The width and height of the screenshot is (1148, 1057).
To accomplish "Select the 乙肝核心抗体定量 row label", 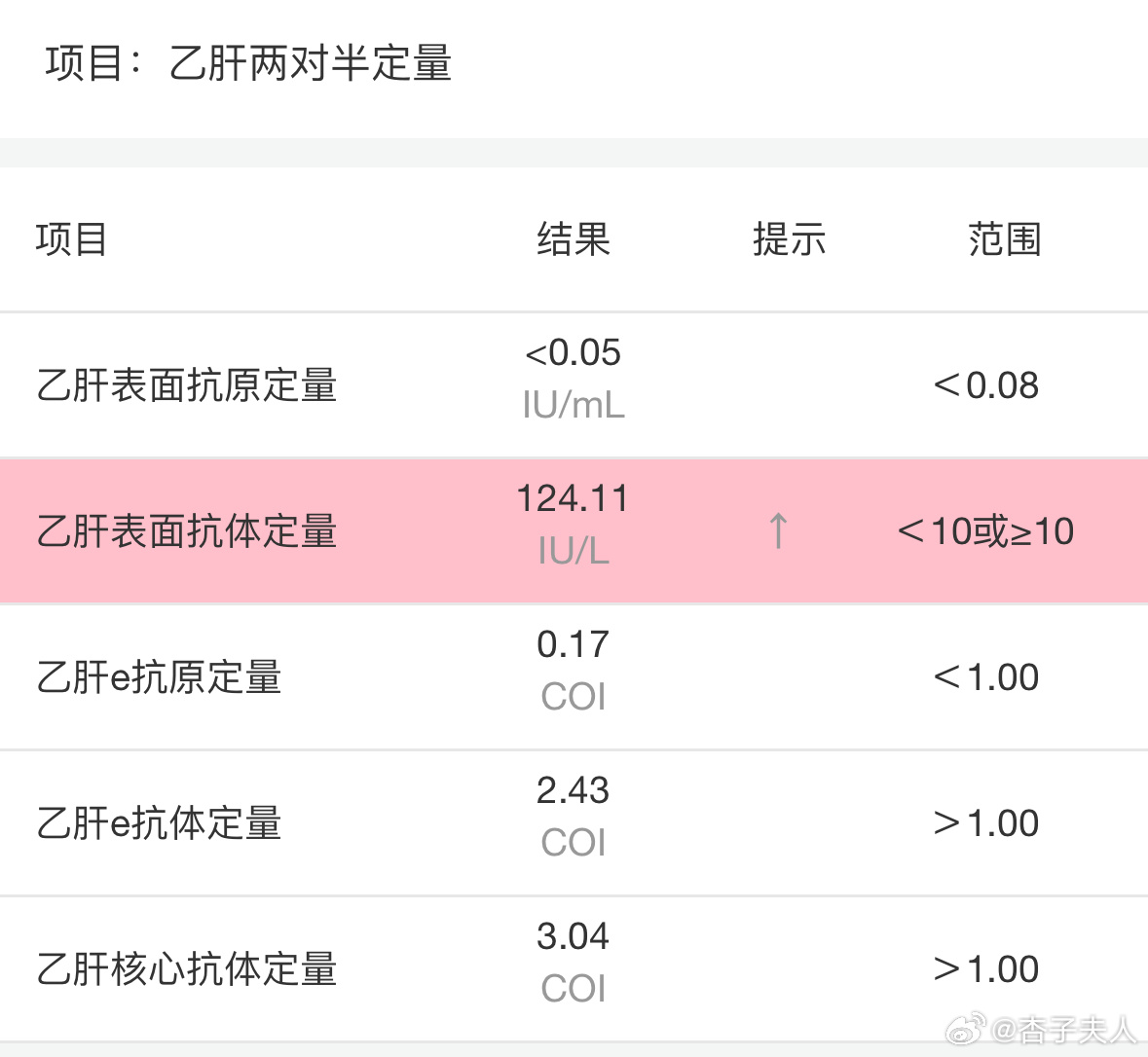I will (x=187, y=968).
